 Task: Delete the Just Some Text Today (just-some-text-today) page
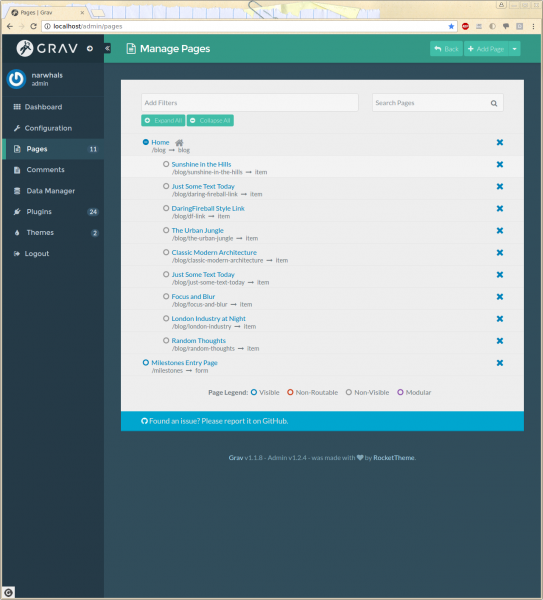pos(500,275)
